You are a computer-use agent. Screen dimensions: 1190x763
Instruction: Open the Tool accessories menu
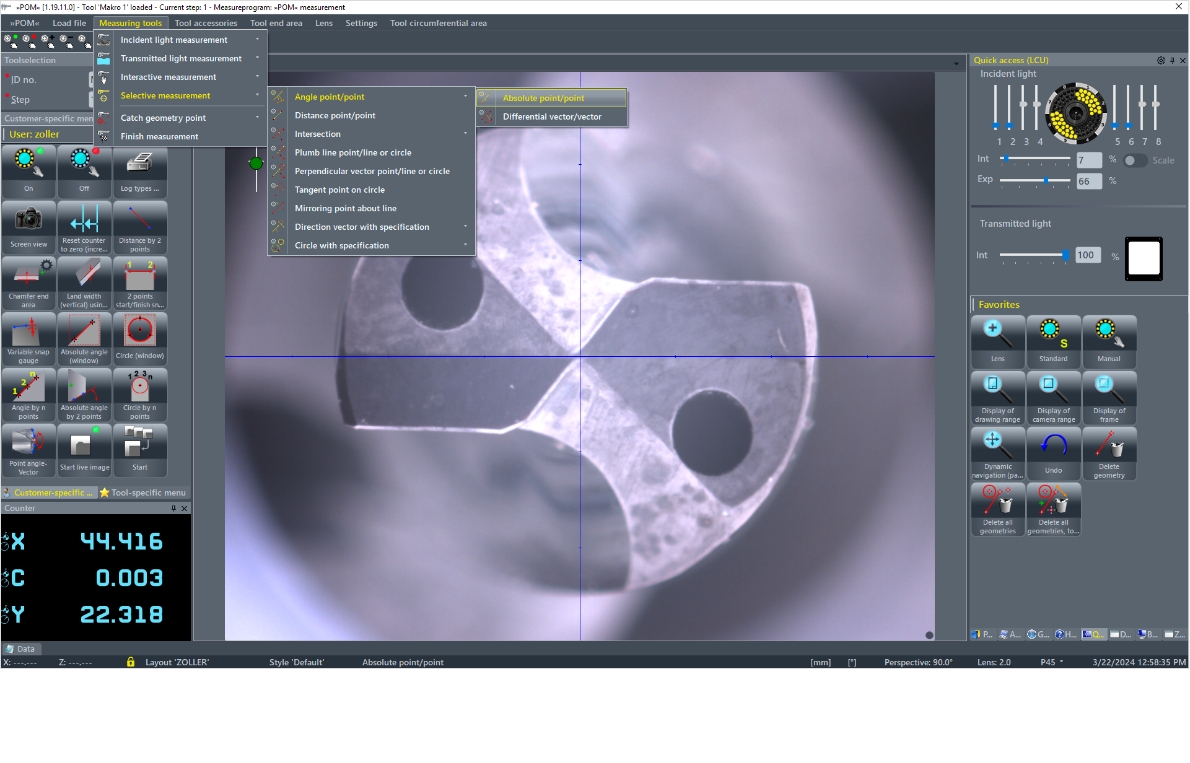coord(206,23)
